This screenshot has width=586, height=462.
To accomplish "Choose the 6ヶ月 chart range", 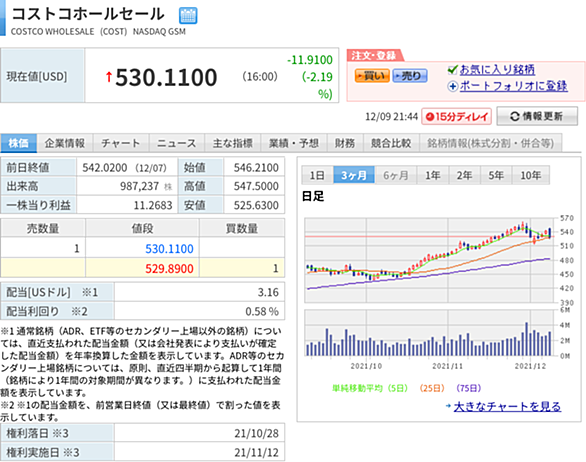I will click(395, 175).
